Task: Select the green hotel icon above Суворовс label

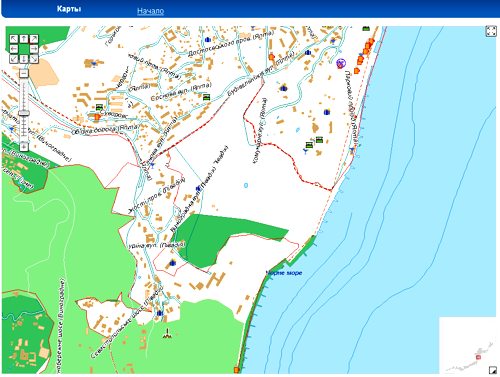Action: 99,107
